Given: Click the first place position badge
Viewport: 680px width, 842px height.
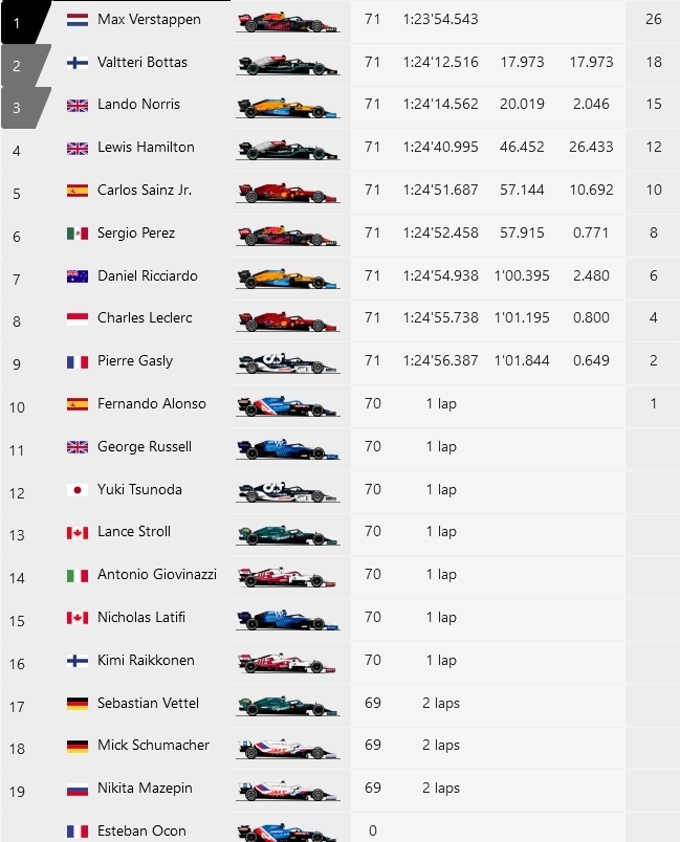Looking at the screenshot, I should [x=20, y=21].
